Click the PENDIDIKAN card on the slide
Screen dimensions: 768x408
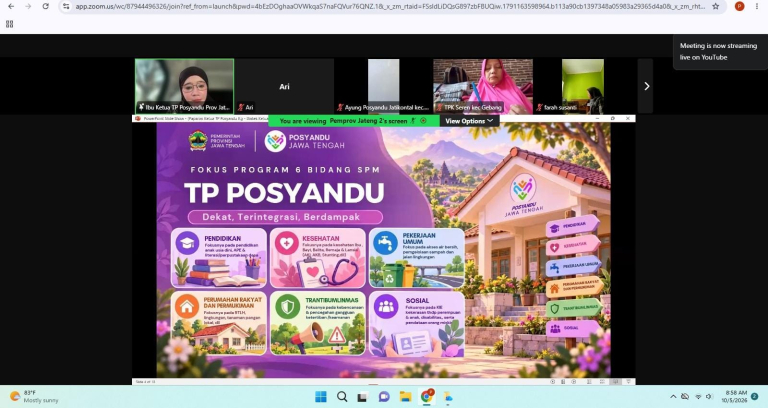click(219, 258)
